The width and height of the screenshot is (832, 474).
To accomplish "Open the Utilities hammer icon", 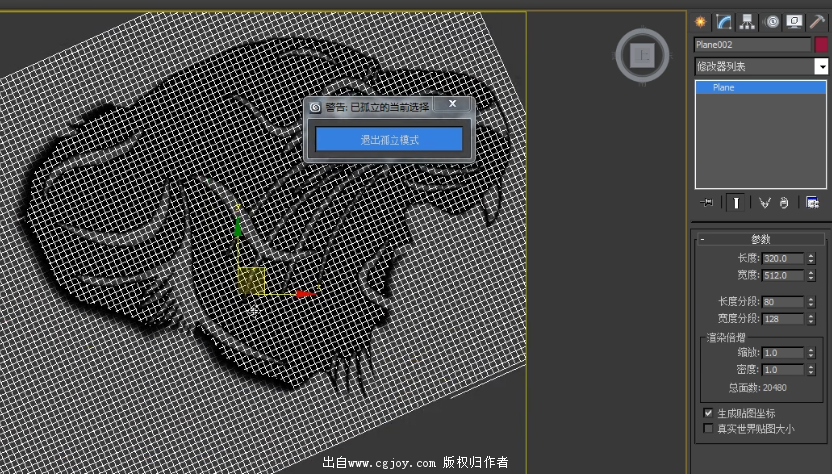I will coord(817,21).
